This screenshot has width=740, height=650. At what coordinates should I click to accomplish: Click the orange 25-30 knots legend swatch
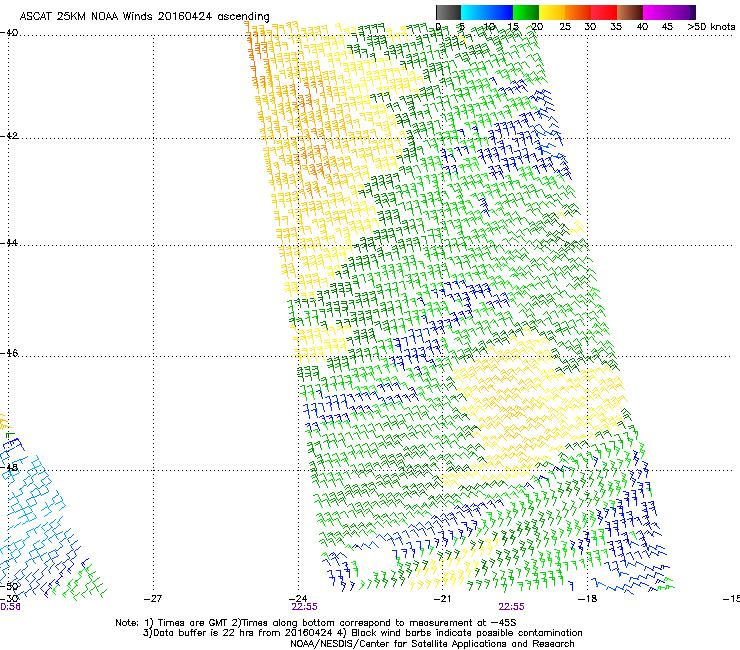(578, 12)
